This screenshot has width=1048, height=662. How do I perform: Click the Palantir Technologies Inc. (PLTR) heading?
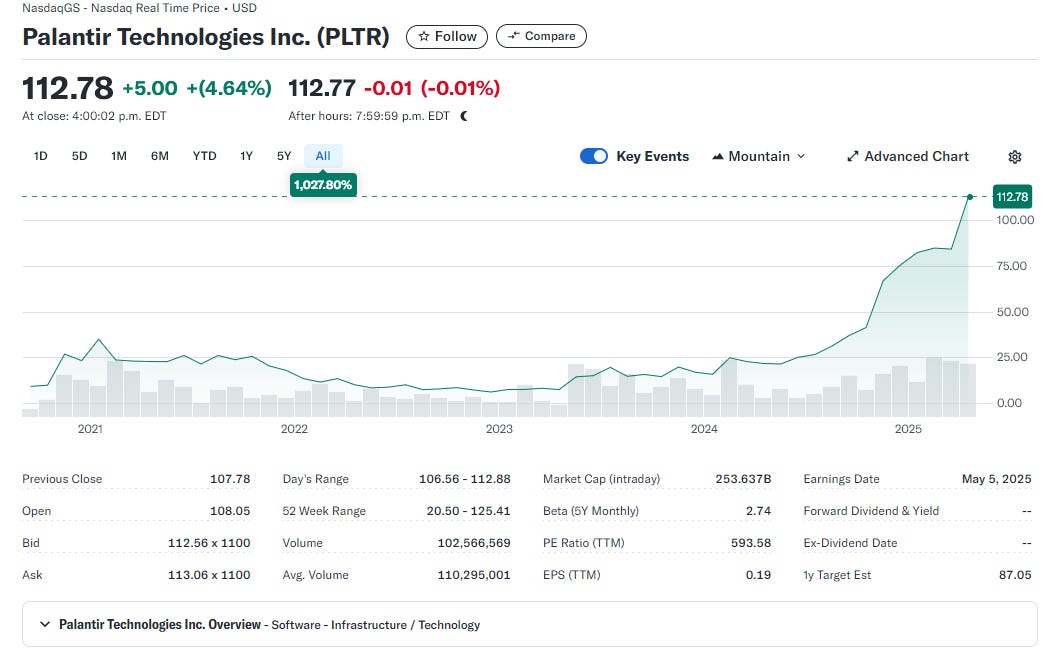point(206,37)
